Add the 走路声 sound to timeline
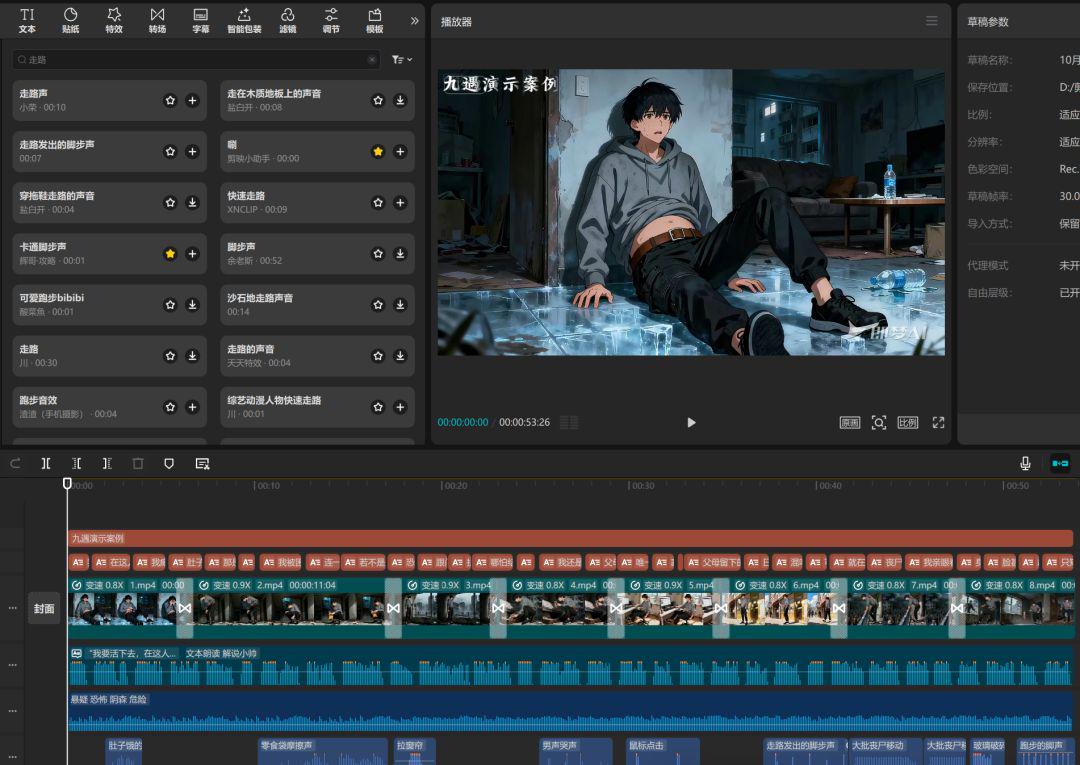1080x765 pixels. (192, 100)
